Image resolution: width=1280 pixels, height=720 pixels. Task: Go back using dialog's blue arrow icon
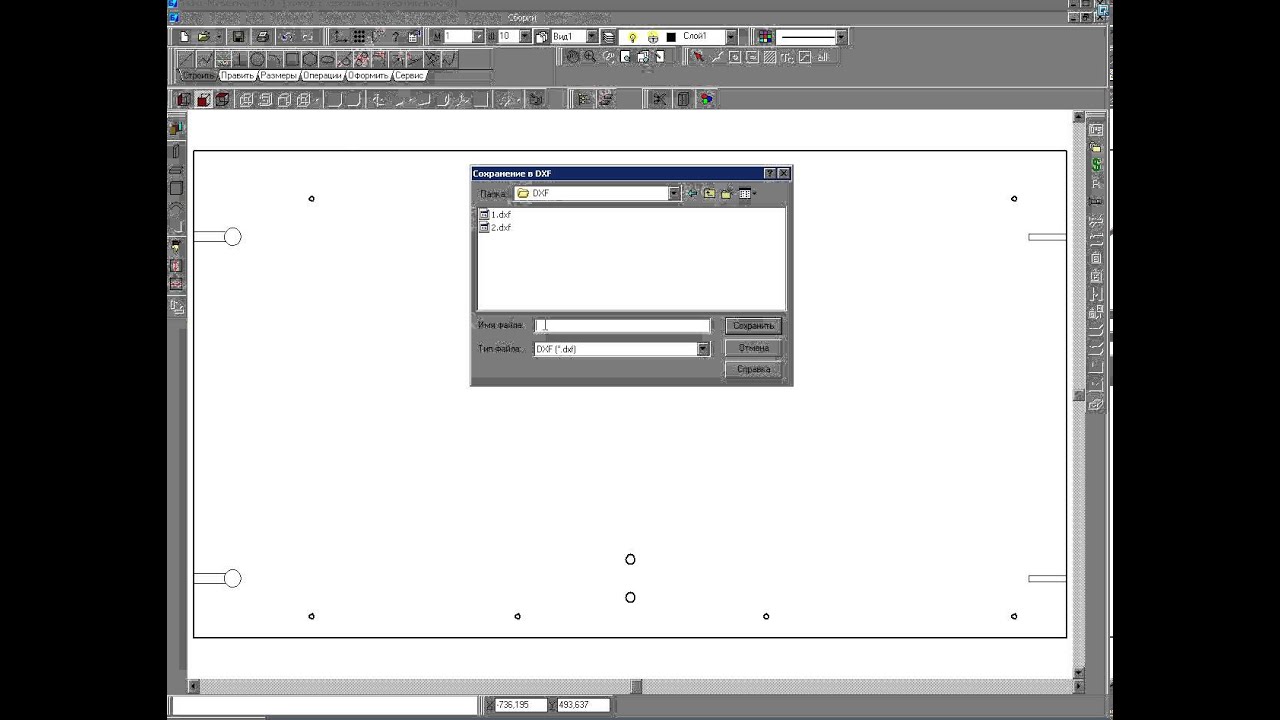point(691,193)
